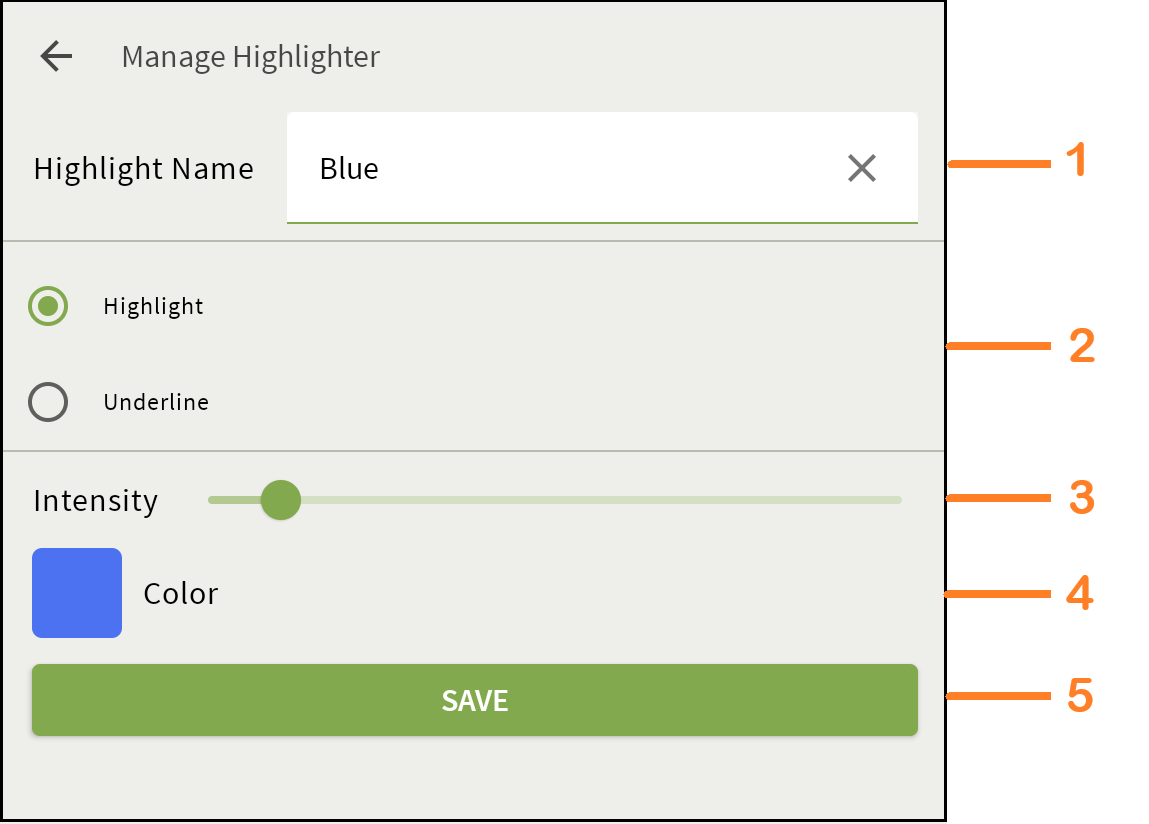Select the Underline radio button
Viewport: 1149px width, 824px height.
[48, 402]
